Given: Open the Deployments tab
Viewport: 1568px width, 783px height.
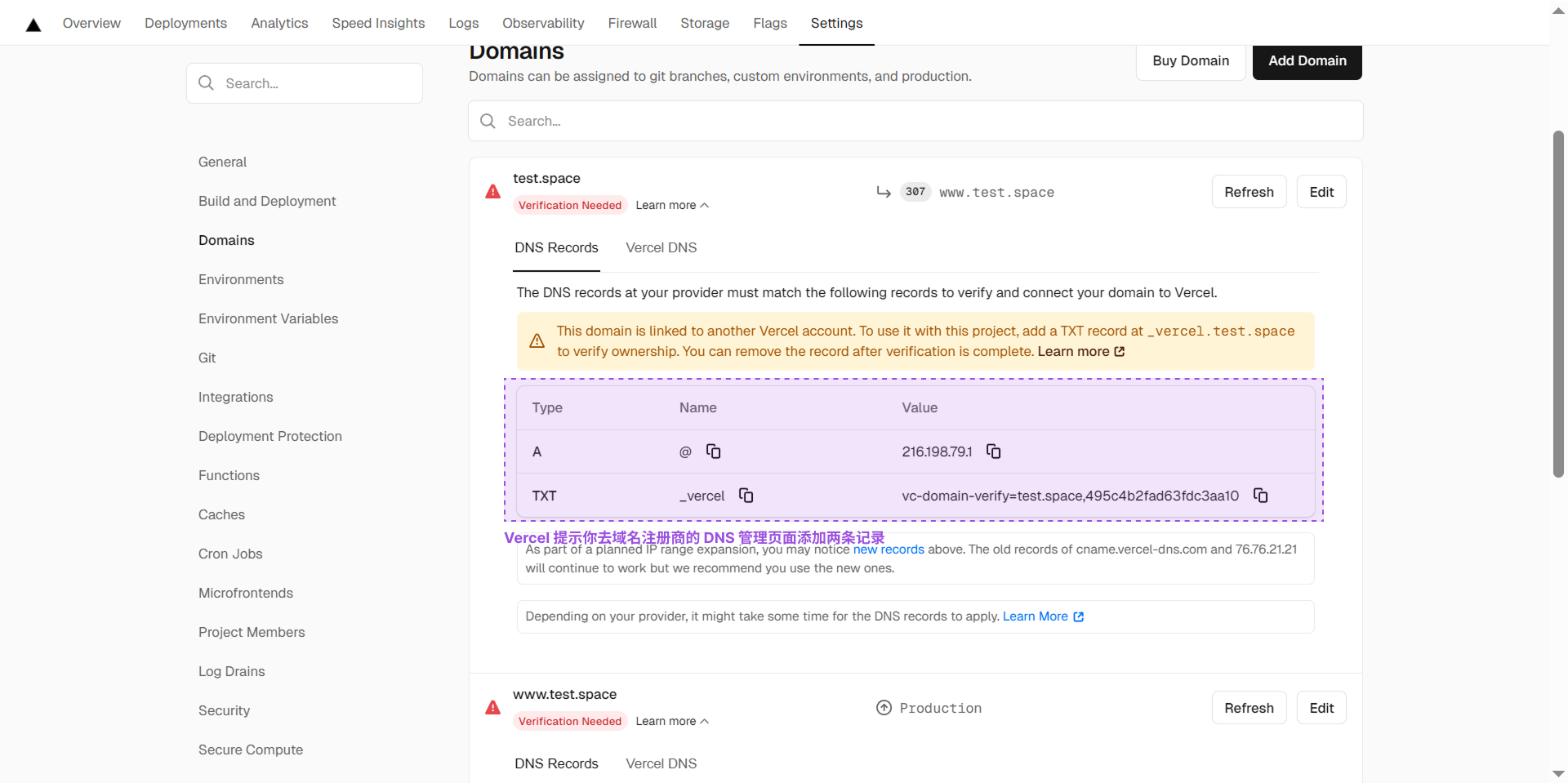Looking at the screenshot, I should click(185, 23).
